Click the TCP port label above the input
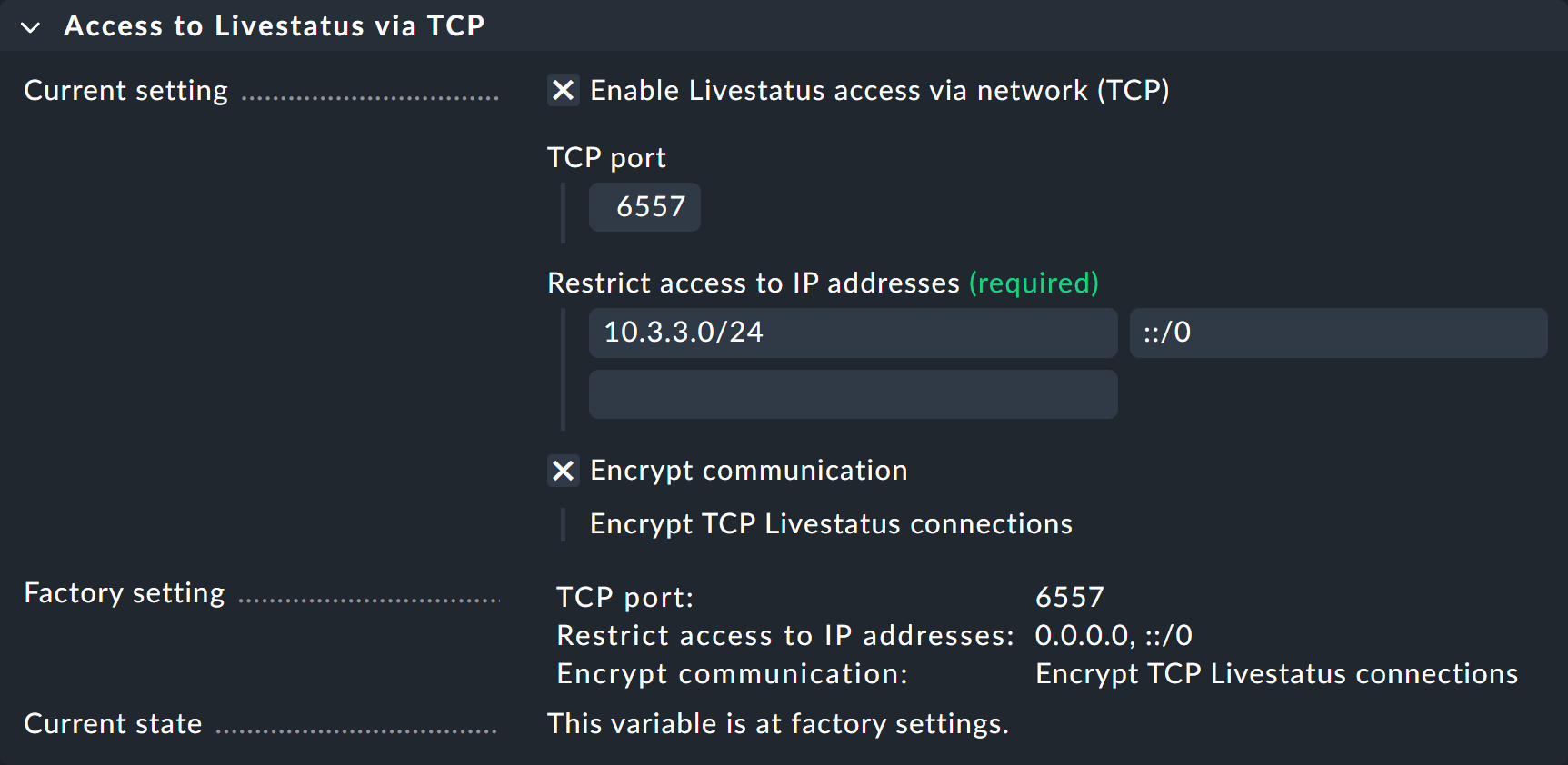Viewport: 1568px width, 765px height. (x=605, y=157)
